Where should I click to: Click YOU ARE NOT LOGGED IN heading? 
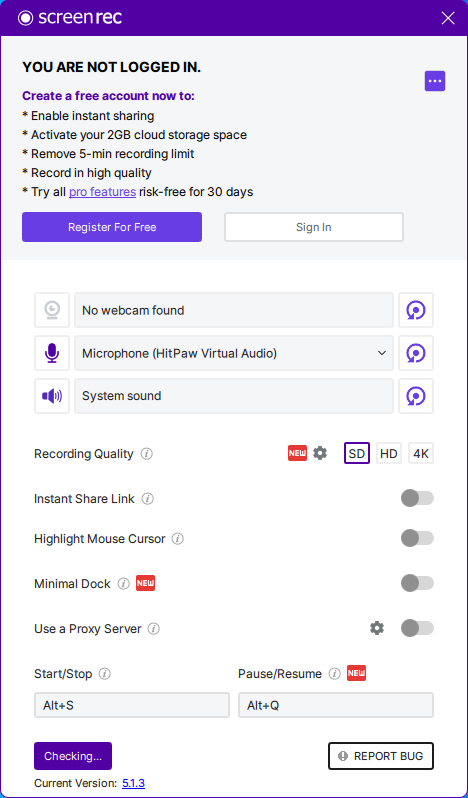coord(111,67)
